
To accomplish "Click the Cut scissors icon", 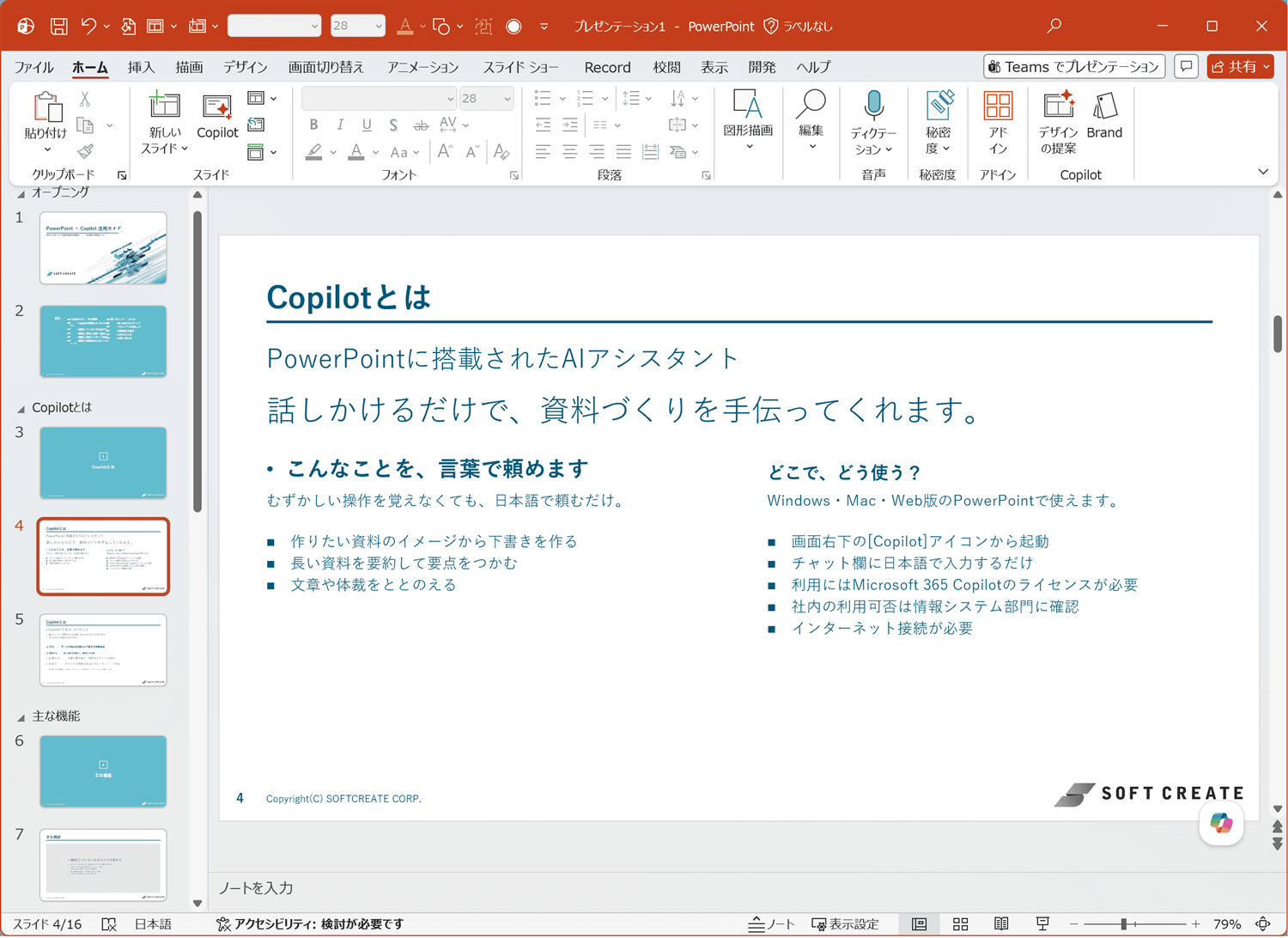I will [x=85, y=100].
